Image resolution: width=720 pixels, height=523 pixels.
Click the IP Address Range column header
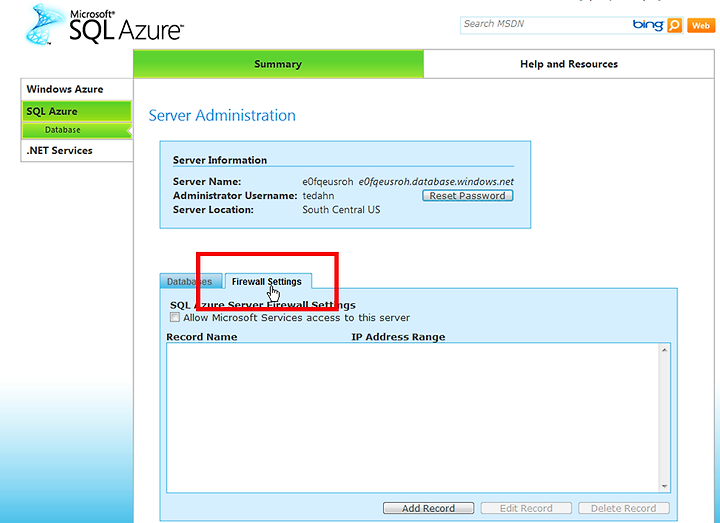[398, 337]
